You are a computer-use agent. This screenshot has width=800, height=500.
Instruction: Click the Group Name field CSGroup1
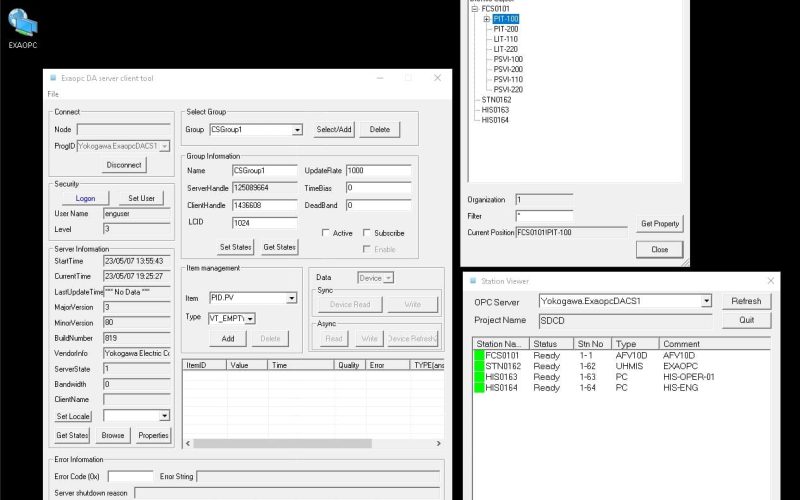point(264,170)
